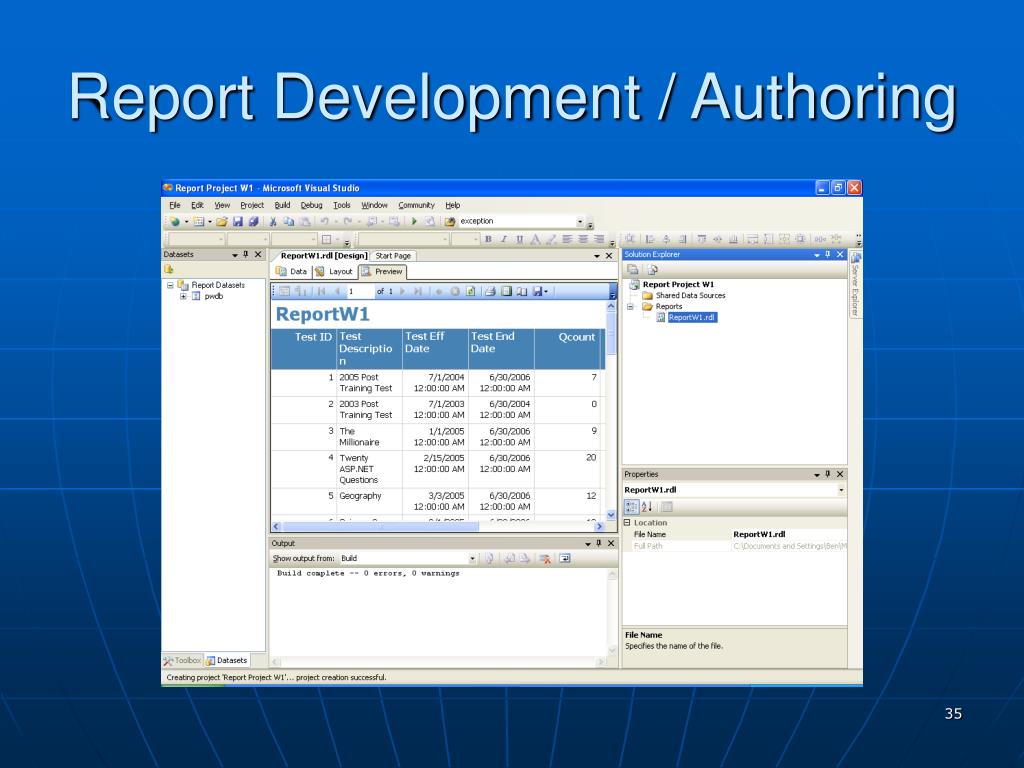Click the Find in Files binoculars icon
1024x768 pixels.
click(450, 222)
